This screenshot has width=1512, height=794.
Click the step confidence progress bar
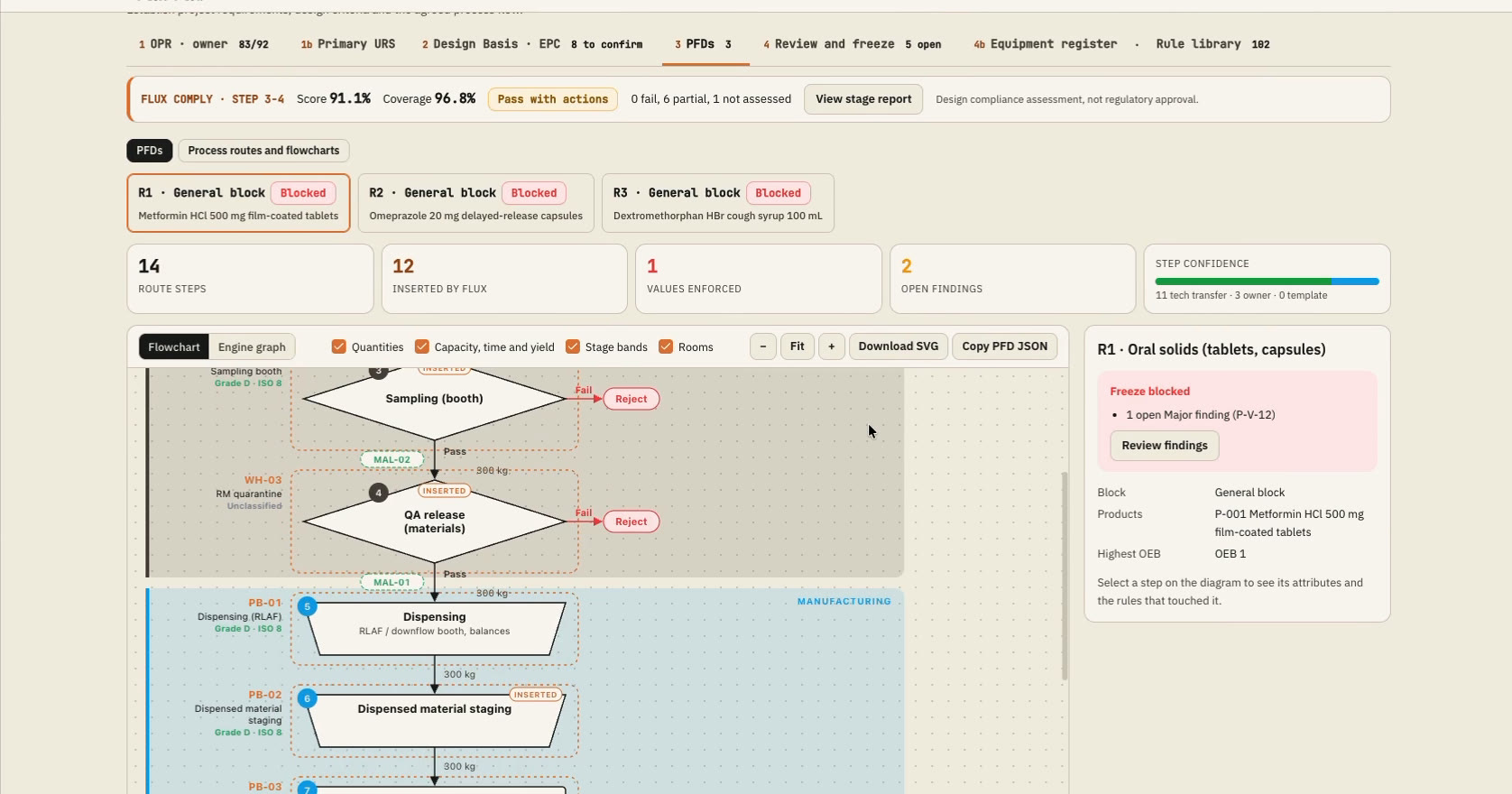coord(1267,282)
